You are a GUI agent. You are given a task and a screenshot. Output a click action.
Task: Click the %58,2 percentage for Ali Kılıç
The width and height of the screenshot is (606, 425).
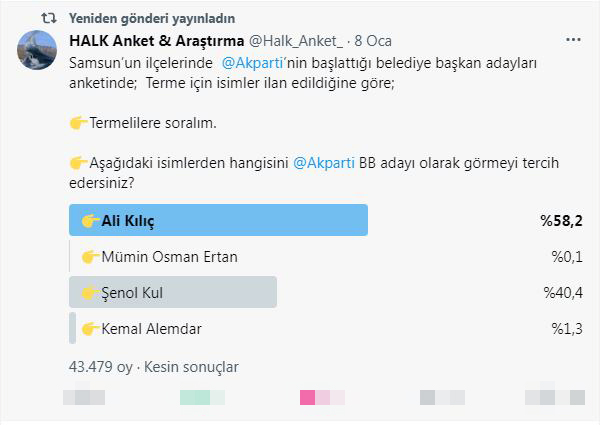click(x=562, y=221)
